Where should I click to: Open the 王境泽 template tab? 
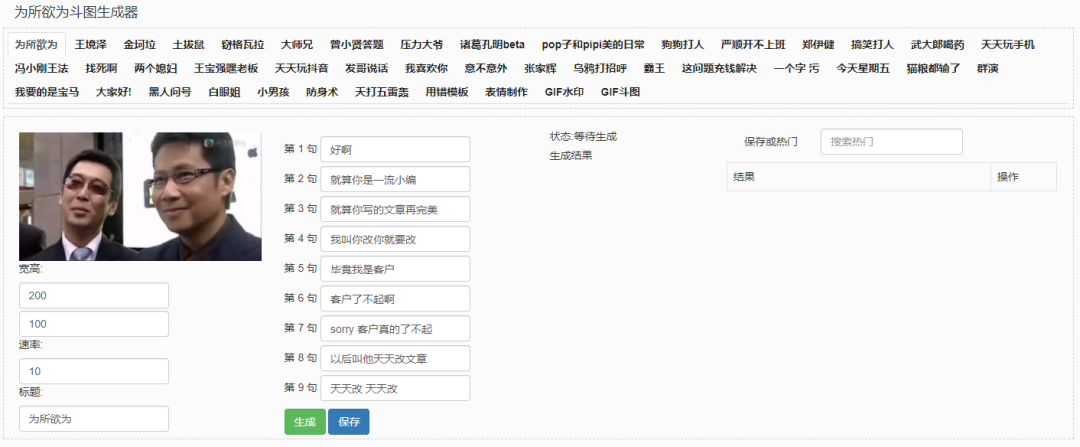point(91,45)
